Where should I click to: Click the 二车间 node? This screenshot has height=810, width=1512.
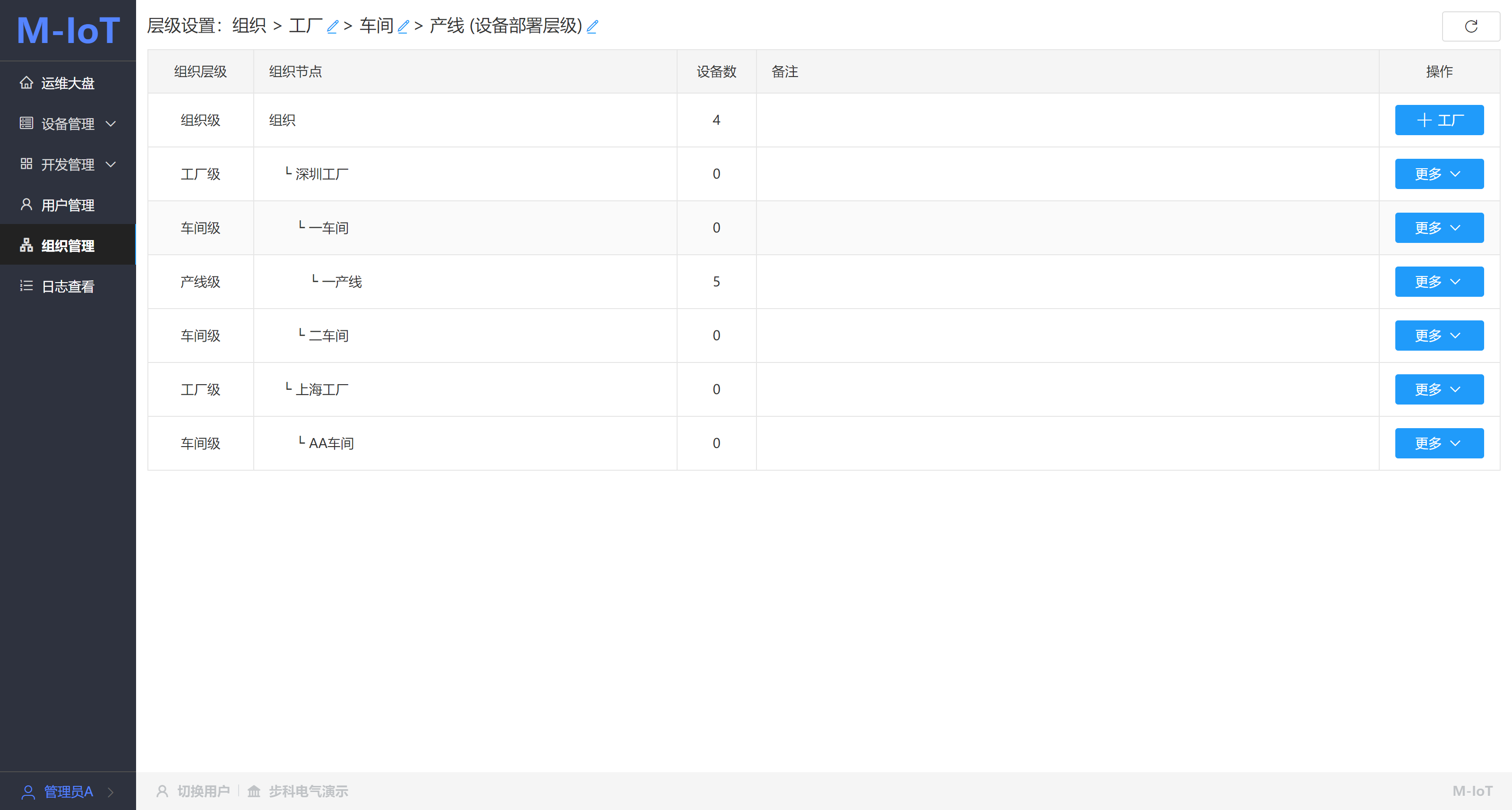329,336
